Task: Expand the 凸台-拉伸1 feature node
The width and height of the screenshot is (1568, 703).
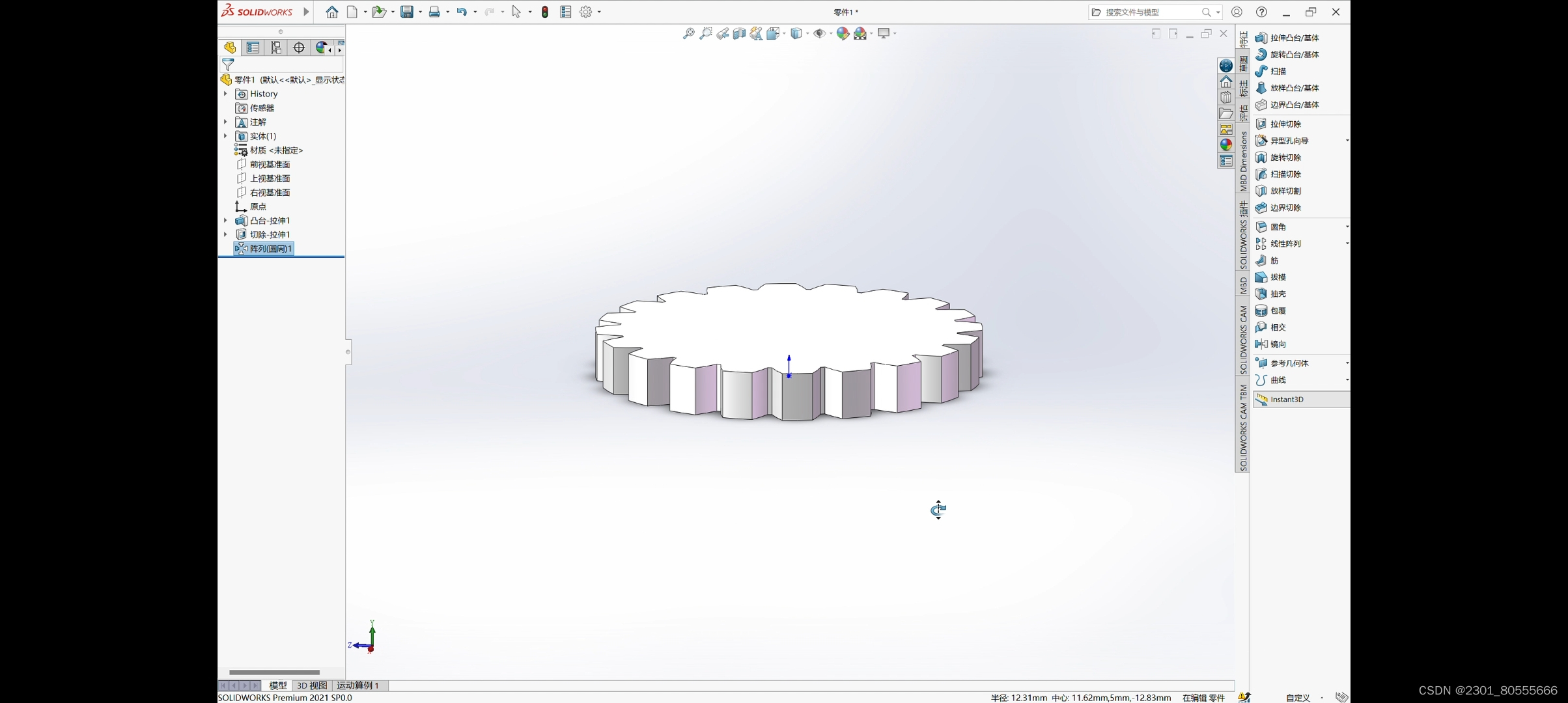Action: click(225, 221)
